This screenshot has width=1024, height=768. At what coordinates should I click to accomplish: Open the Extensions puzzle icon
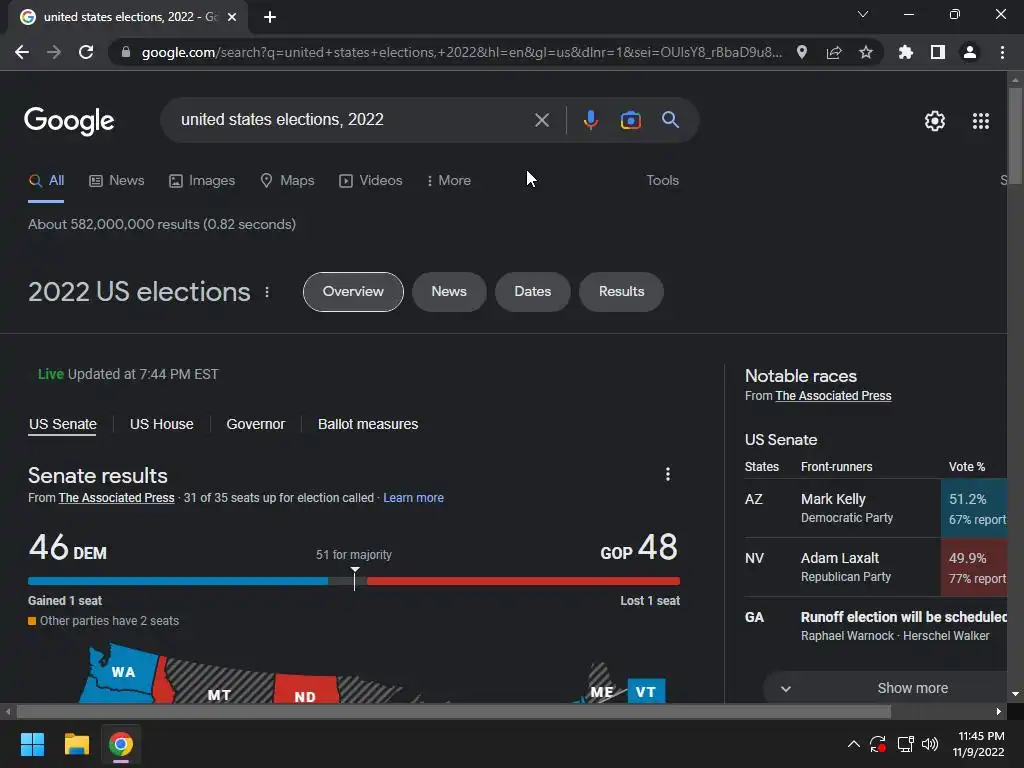coord(905,52)
